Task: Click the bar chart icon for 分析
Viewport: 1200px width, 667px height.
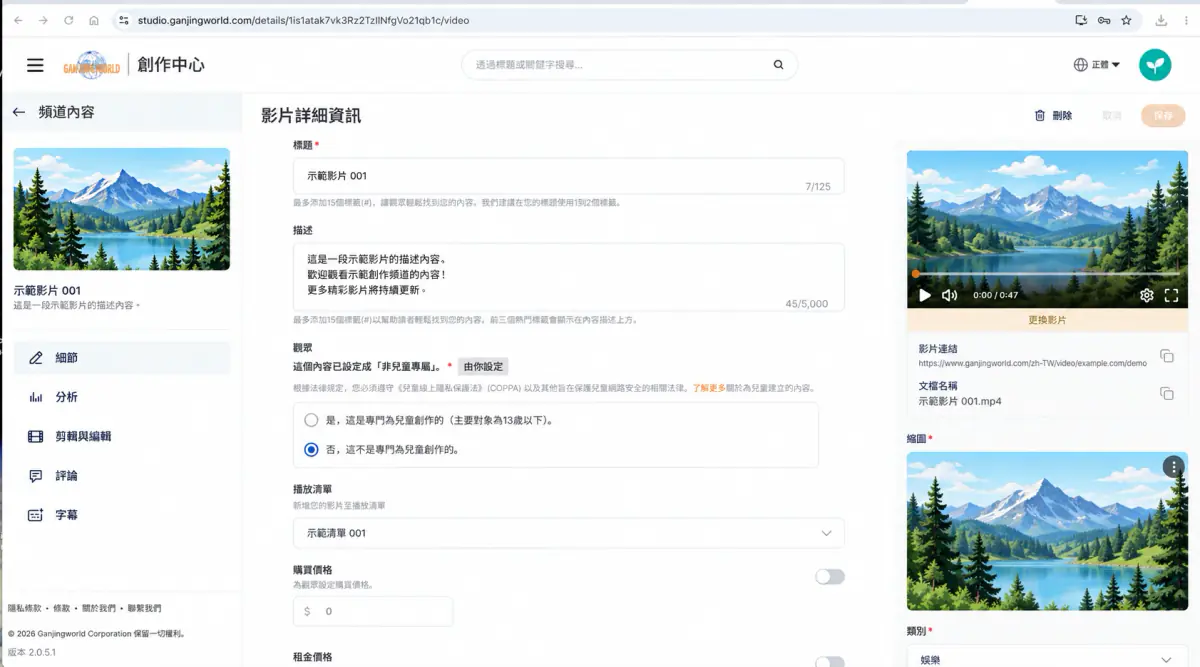Action: pyautogui.click(x=36, y=397)
